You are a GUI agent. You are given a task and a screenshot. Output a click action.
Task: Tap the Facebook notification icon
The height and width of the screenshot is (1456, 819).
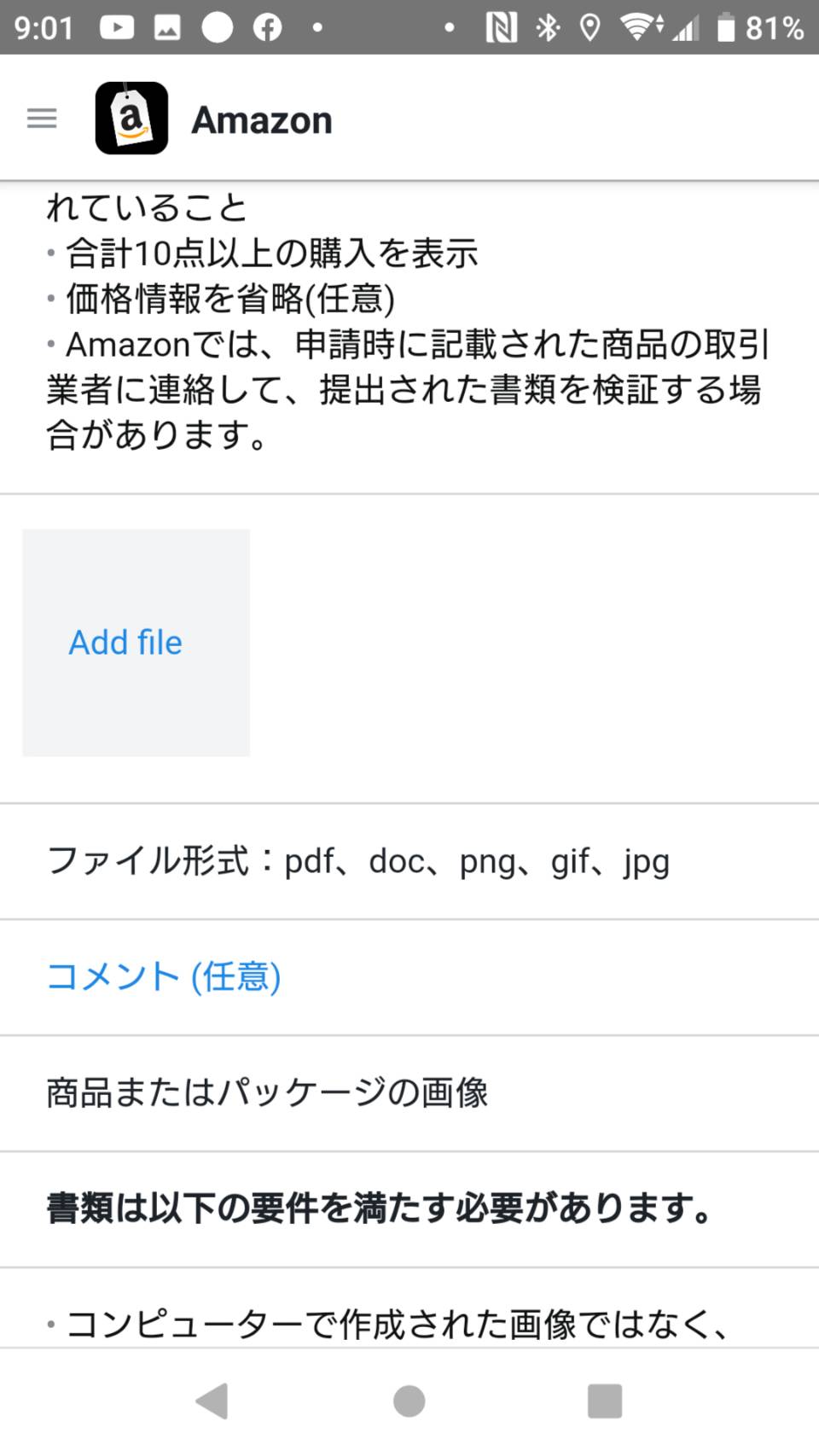click(x=267, y=28)
